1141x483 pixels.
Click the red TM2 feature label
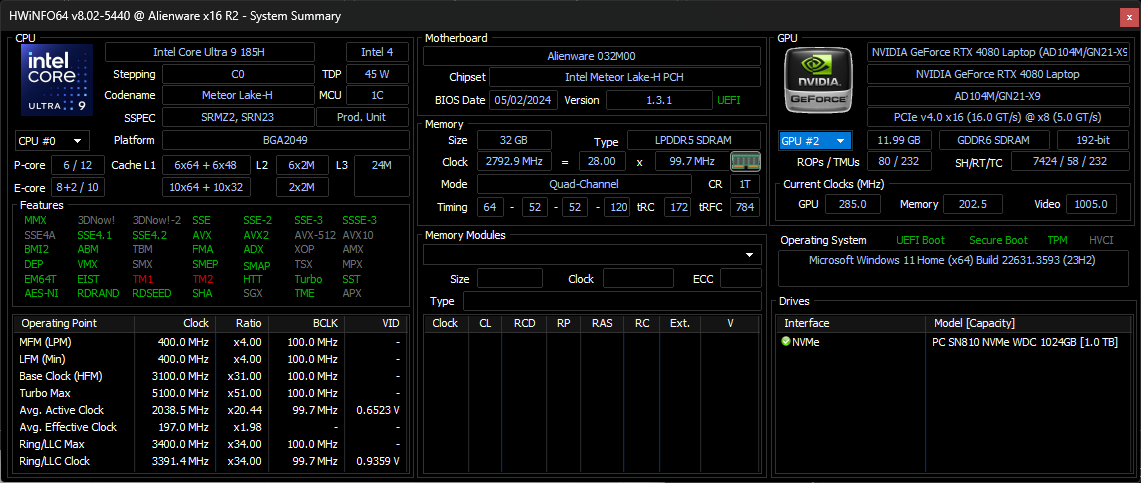point(203,279)
